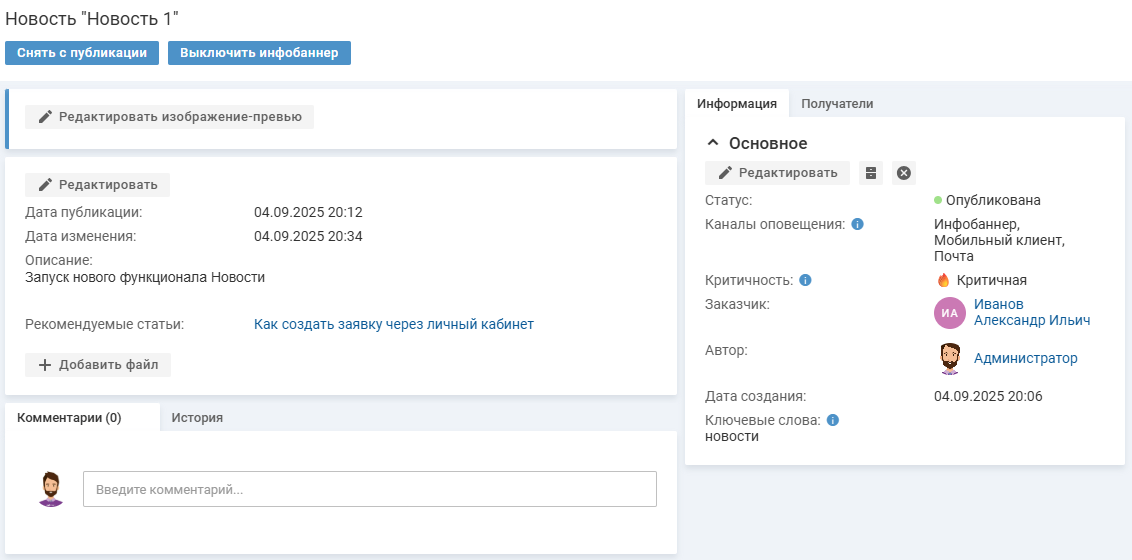This screenshot has height=560, width=1132.
Task: Click Редактировать изображение-превью button
Action: coord(169,117)
